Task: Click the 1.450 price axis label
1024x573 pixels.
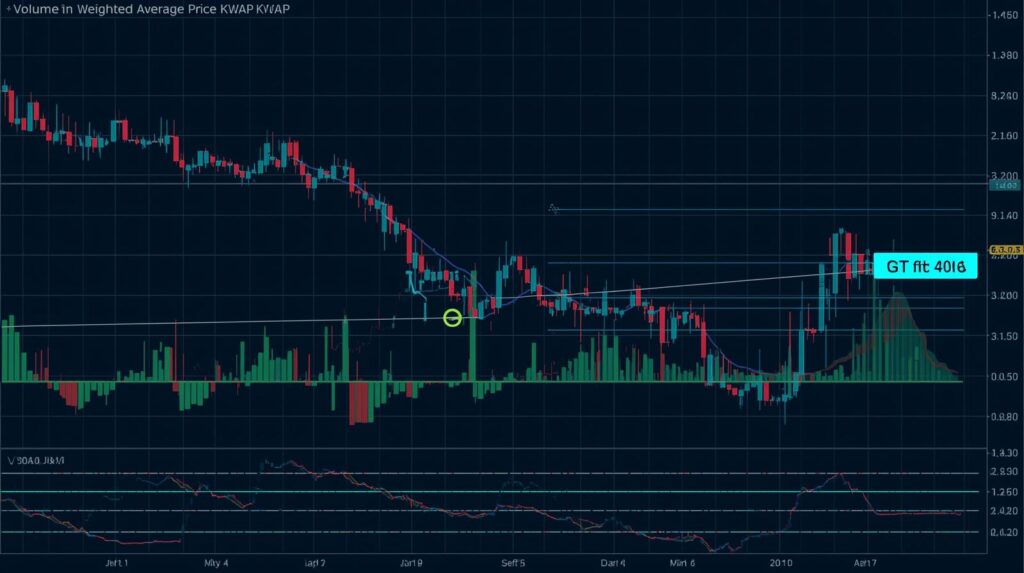Action: click(1004, 15)
